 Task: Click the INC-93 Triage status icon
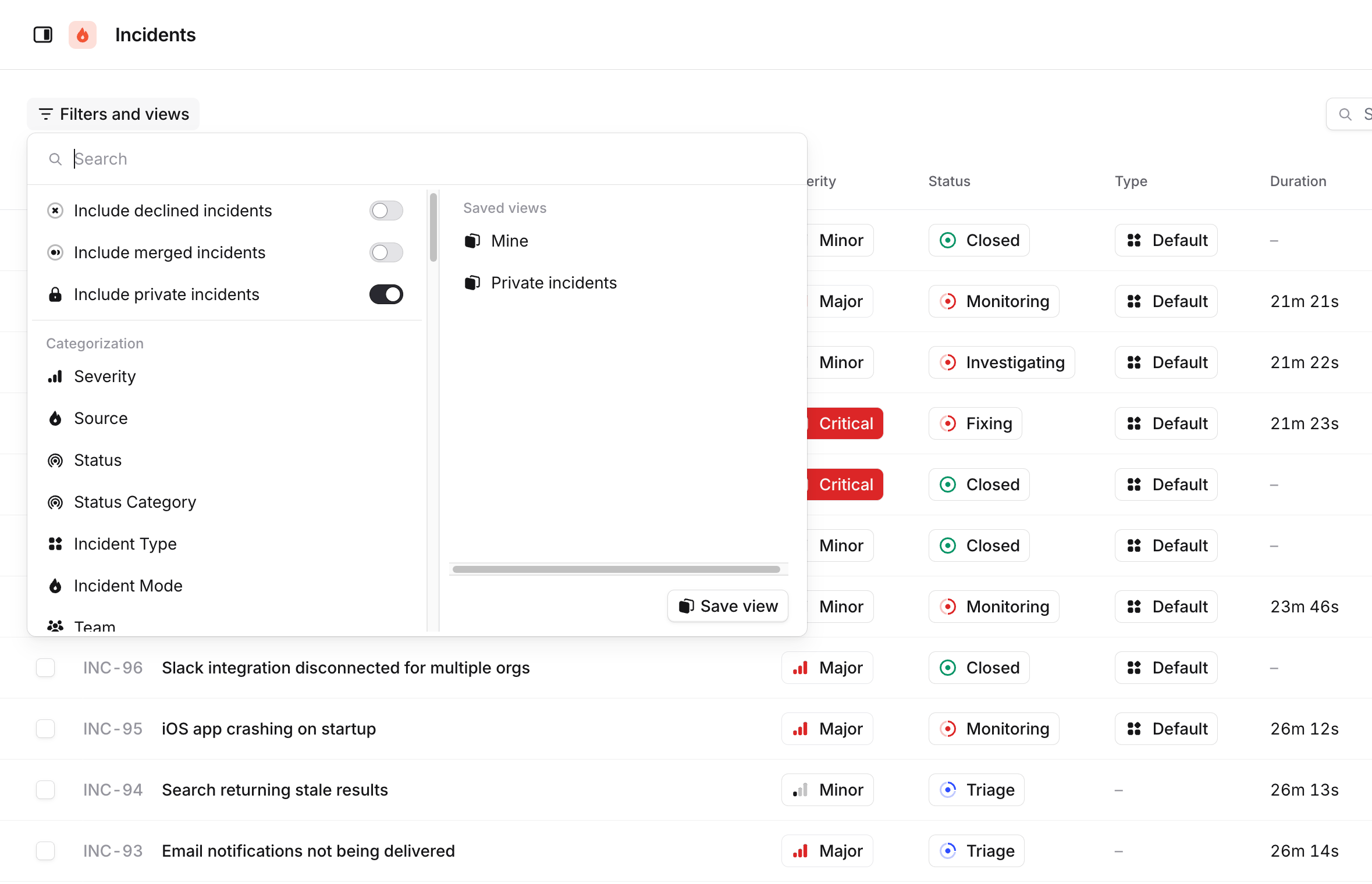948,851
